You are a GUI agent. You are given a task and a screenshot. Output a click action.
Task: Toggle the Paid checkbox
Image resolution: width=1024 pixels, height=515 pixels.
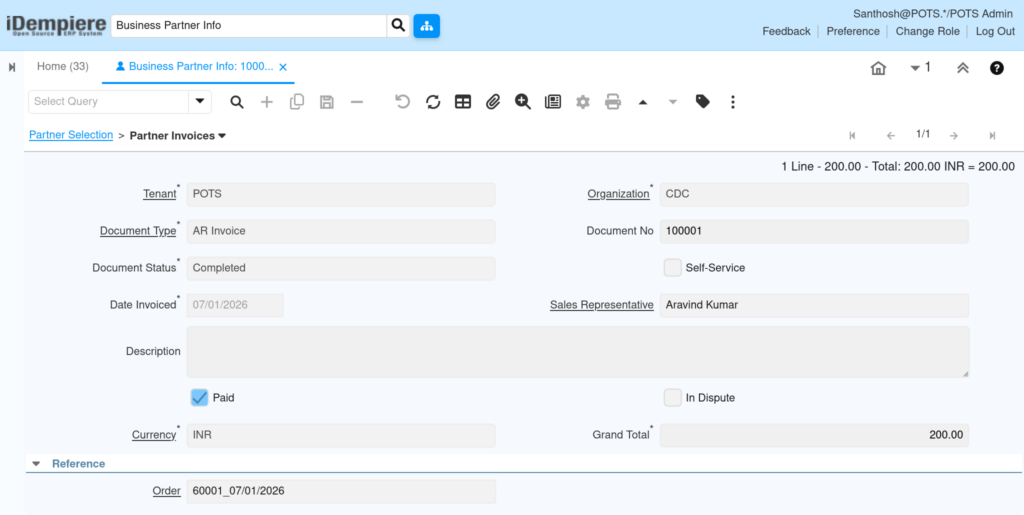[x=199, y=398]
